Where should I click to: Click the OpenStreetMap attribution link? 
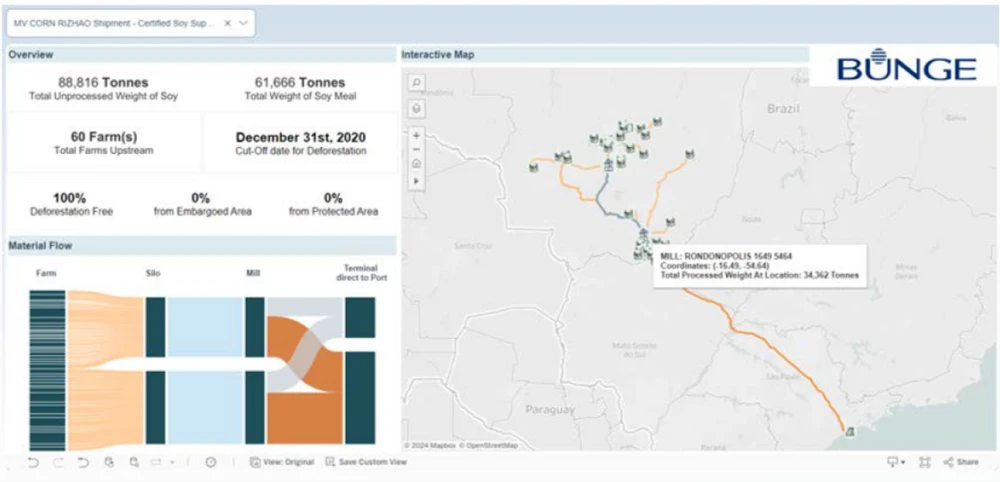490,445
